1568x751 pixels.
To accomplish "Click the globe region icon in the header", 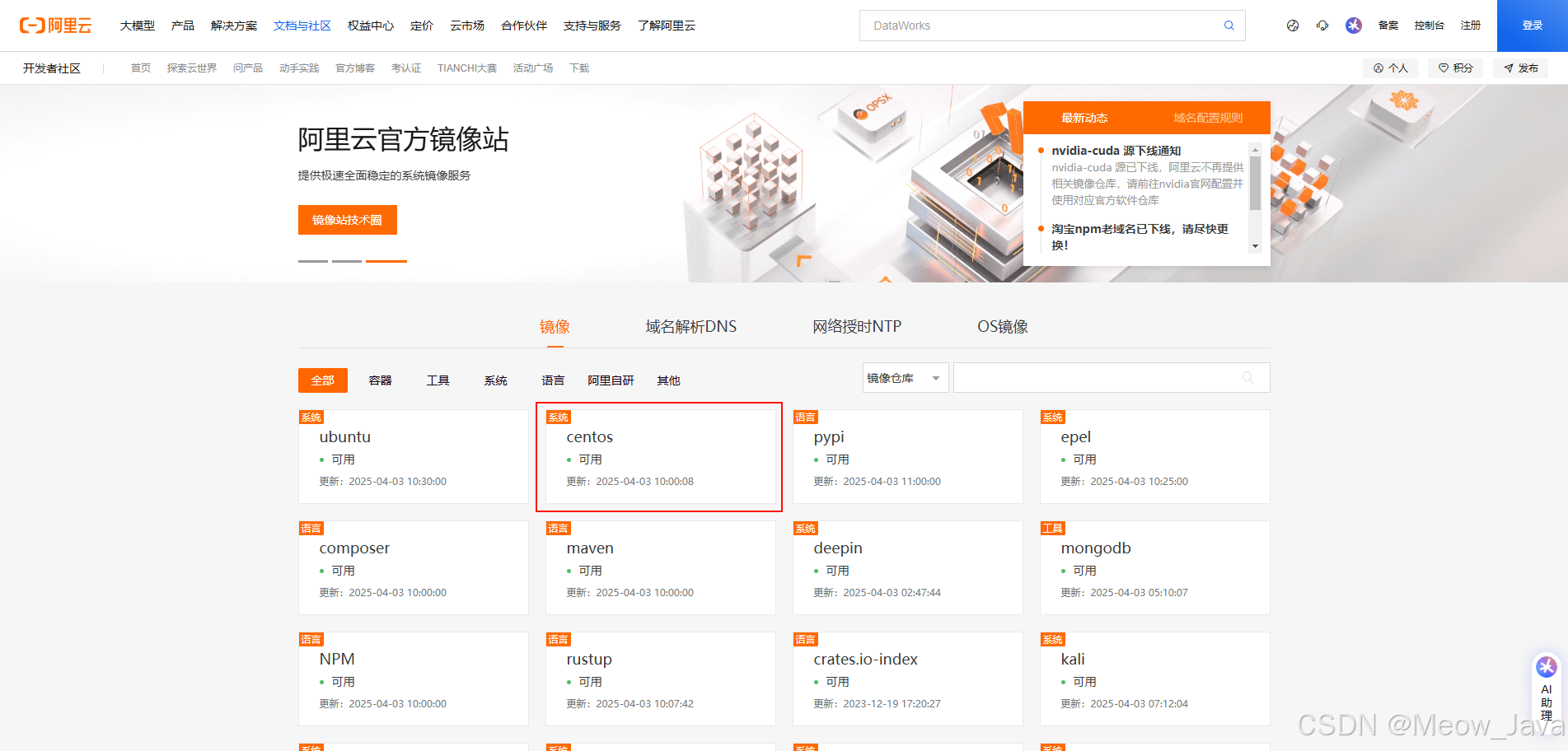I will point(1293,26).
